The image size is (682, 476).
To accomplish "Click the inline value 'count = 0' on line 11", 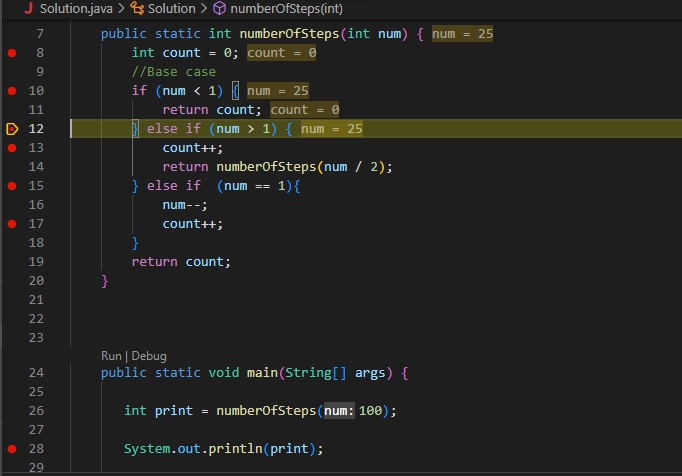I will 304,110.
